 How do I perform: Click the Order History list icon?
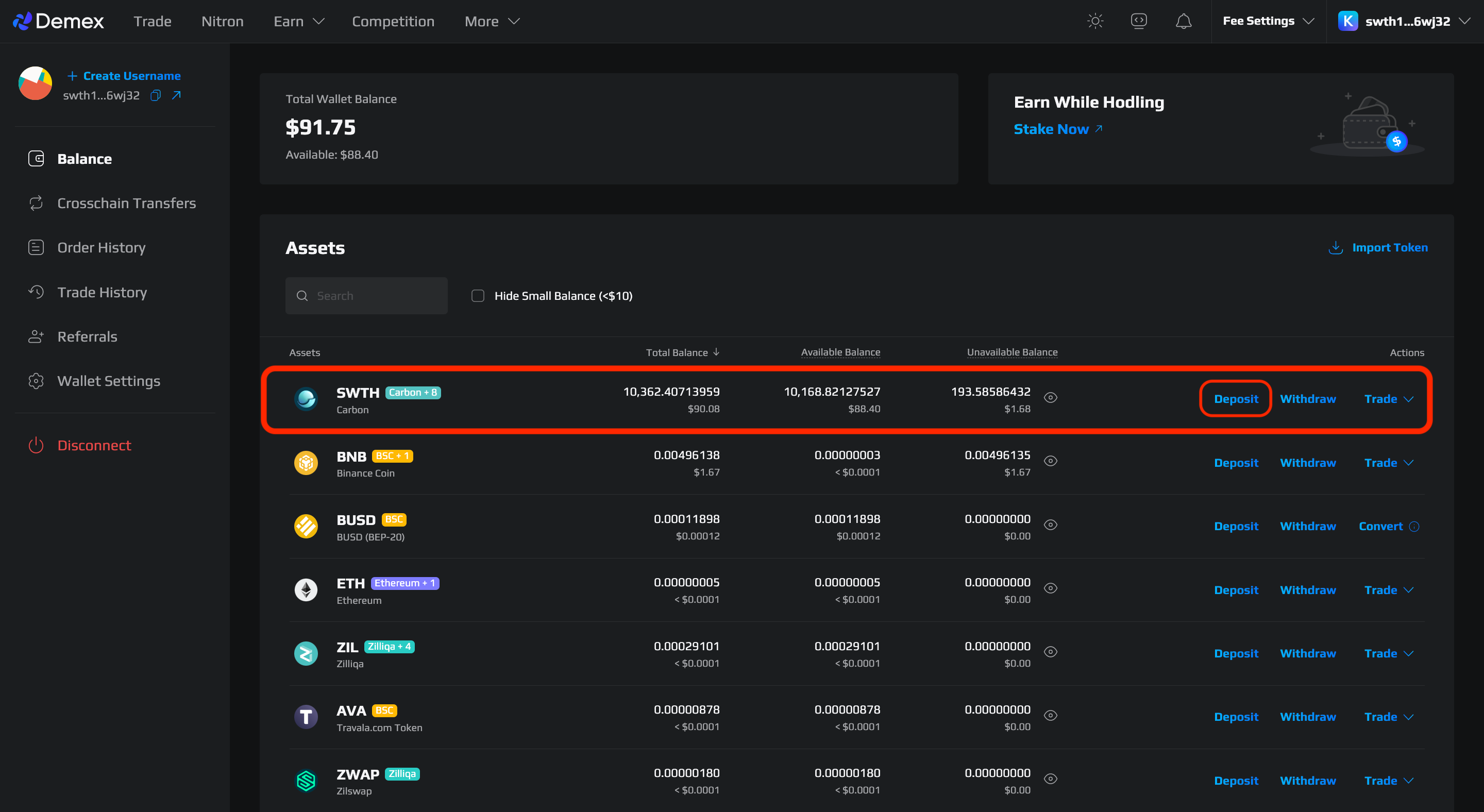[36, 248]
